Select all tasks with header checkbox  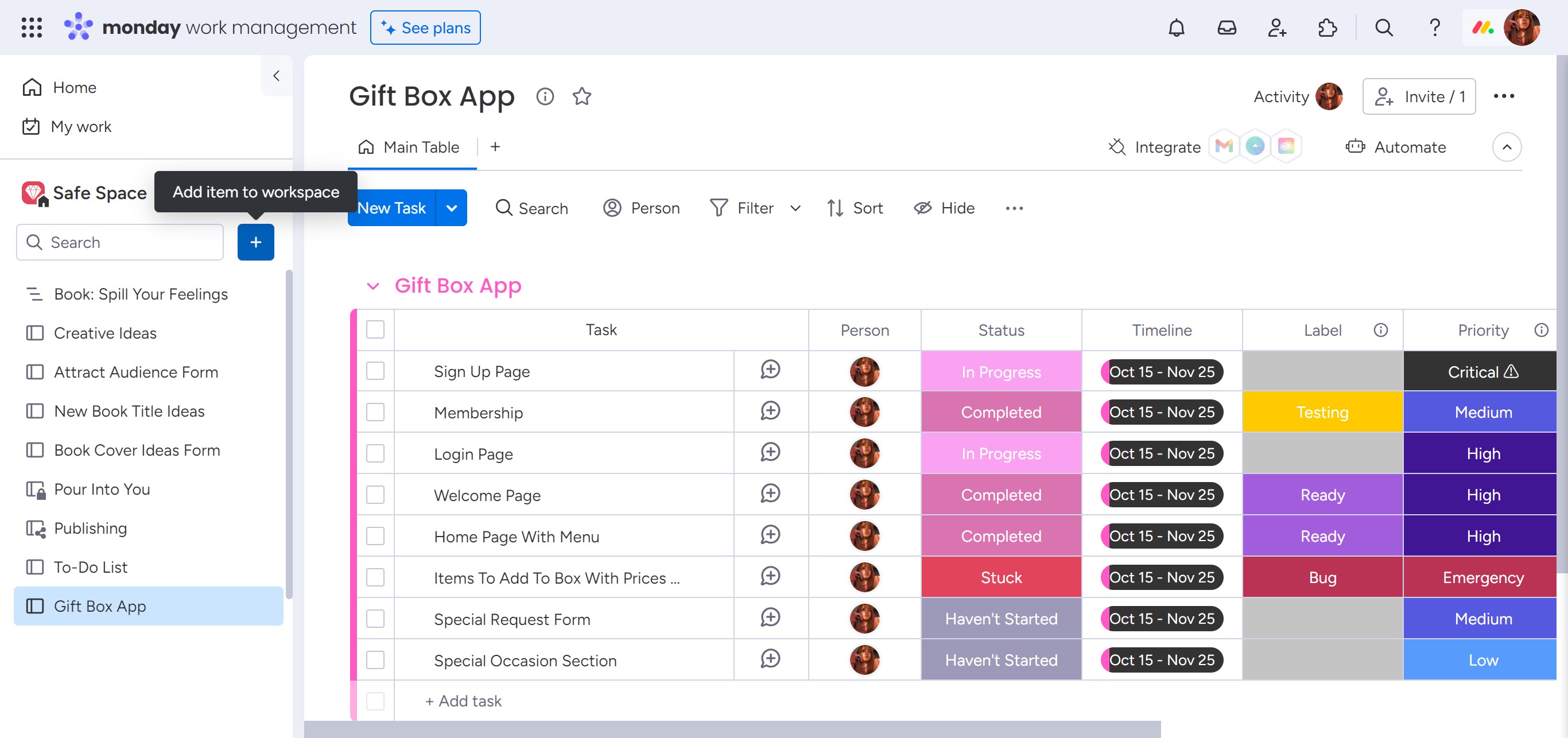(375, 330)
